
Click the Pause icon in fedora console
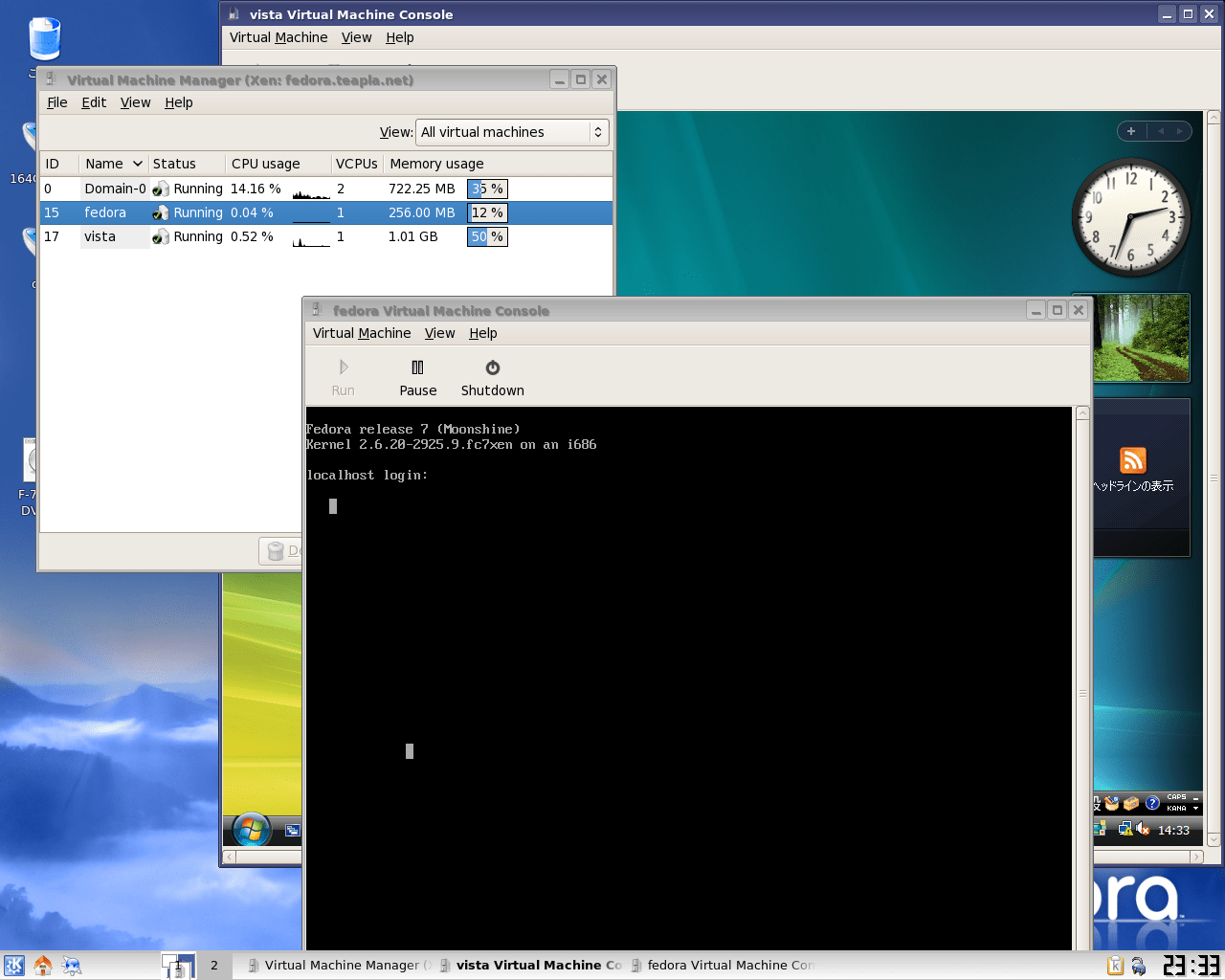417,367
